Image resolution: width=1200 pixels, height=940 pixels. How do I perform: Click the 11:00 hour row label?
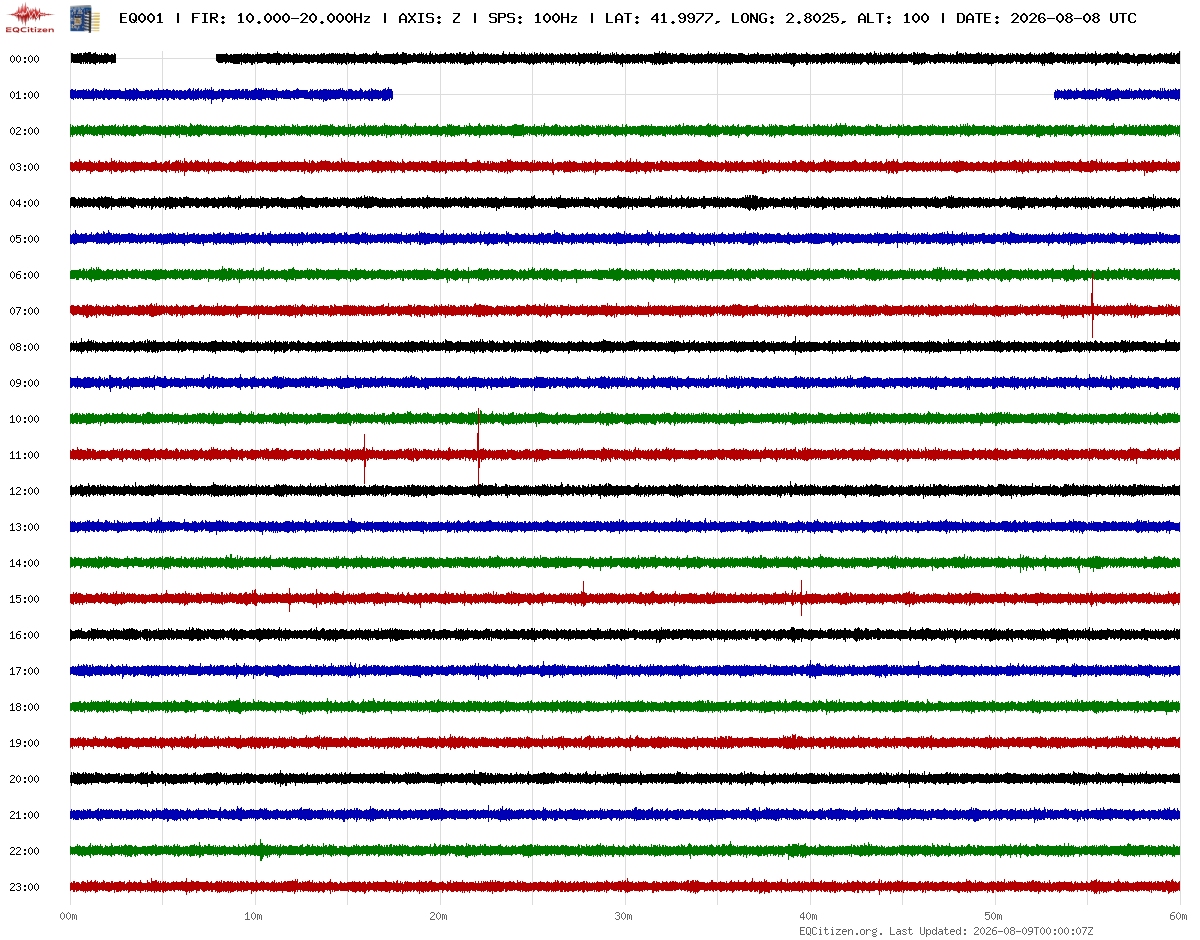click(24, 455)
